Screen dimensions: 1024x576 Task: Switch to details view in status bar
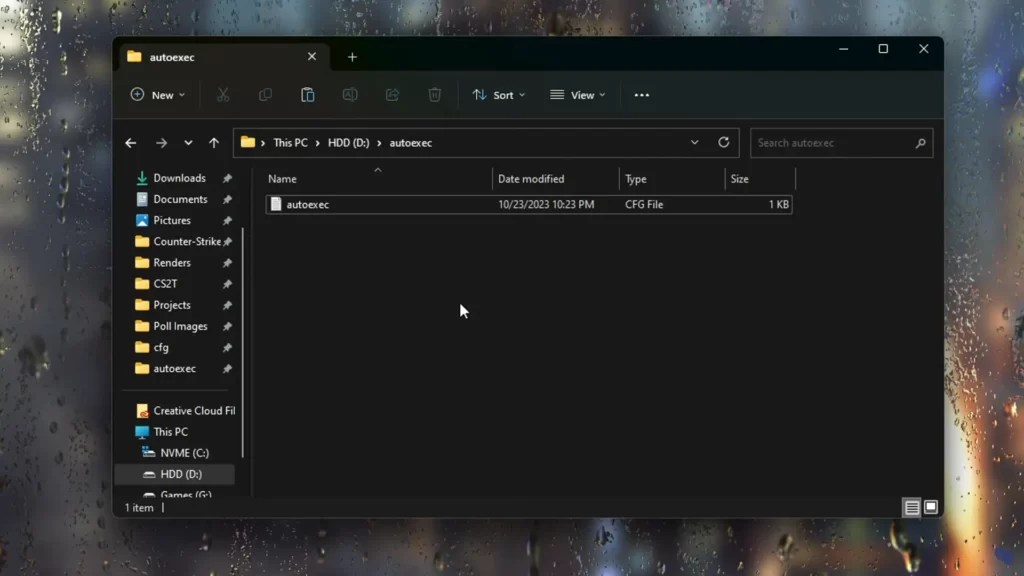pos(910,507)
